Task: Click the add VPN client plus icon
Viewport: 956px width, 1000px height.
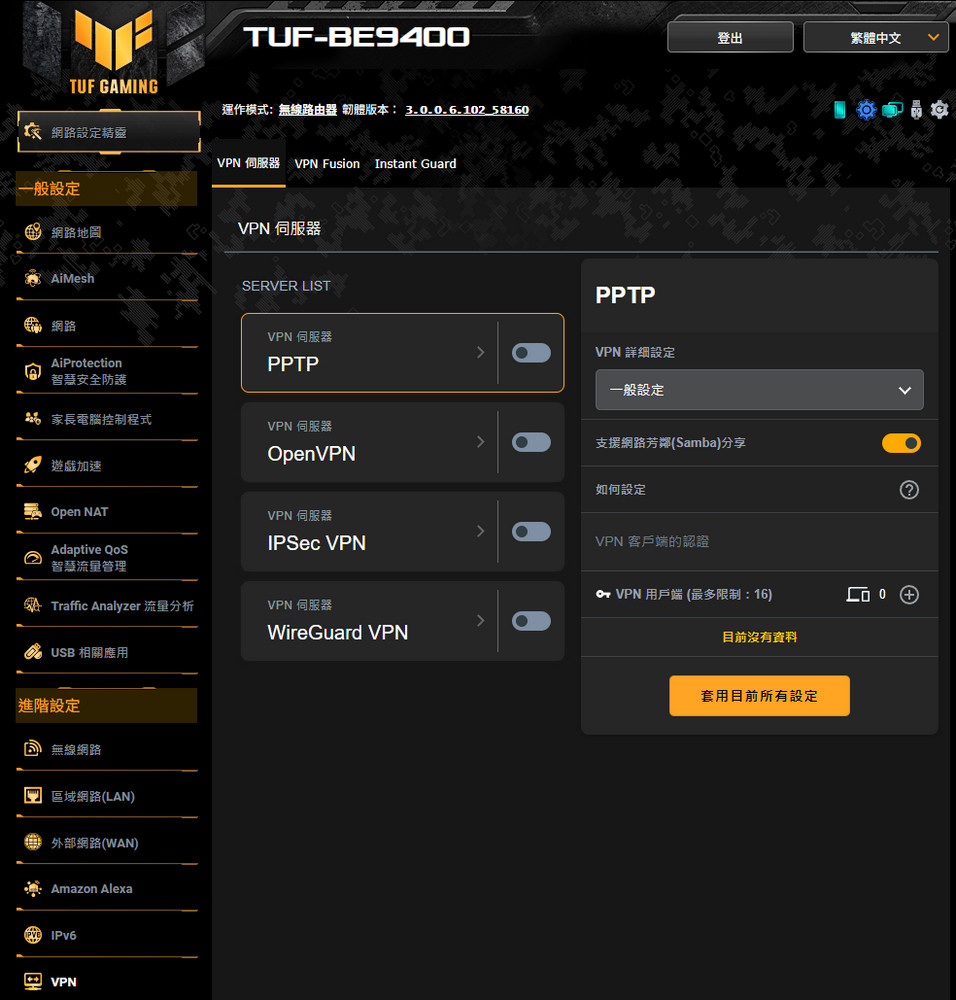Action: click(x=909, y=594)
